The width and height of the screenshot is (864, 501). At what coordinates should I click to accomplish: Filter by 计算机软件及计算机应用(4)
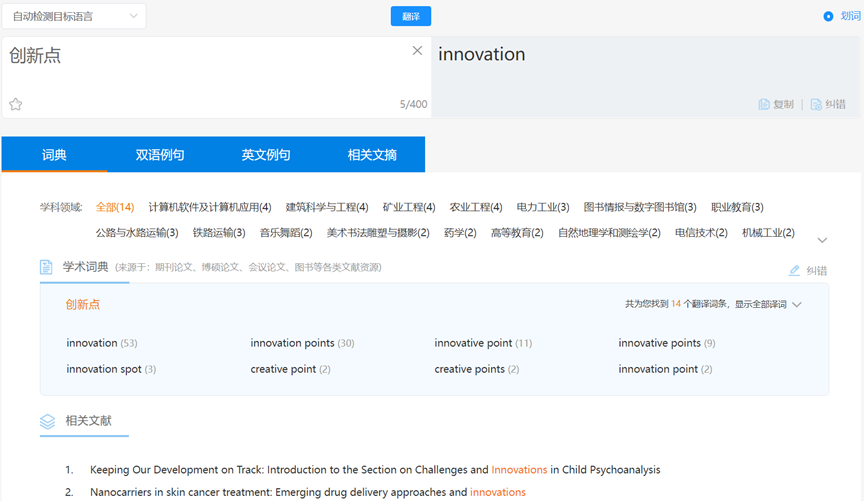(x=210, y=207)
